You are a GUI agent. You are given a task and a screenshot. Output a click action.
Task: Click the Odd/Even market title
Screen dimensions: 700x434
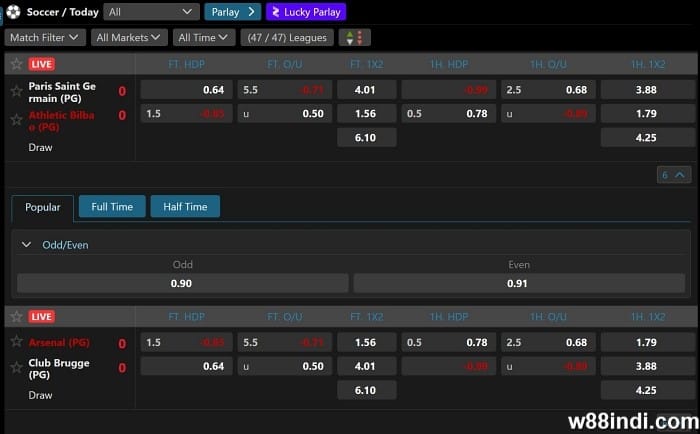(x=65, y=245)
